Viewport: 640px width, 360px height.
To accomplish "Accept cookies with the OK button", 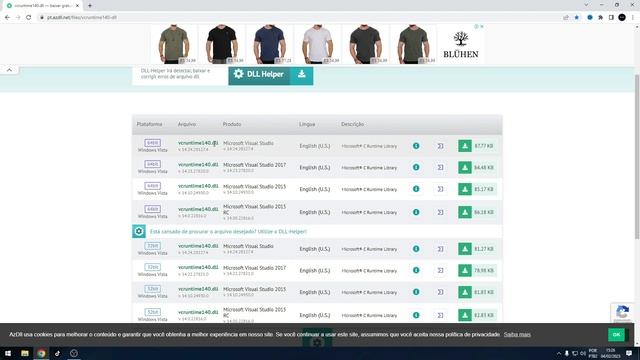I will [x=616, y=334].
